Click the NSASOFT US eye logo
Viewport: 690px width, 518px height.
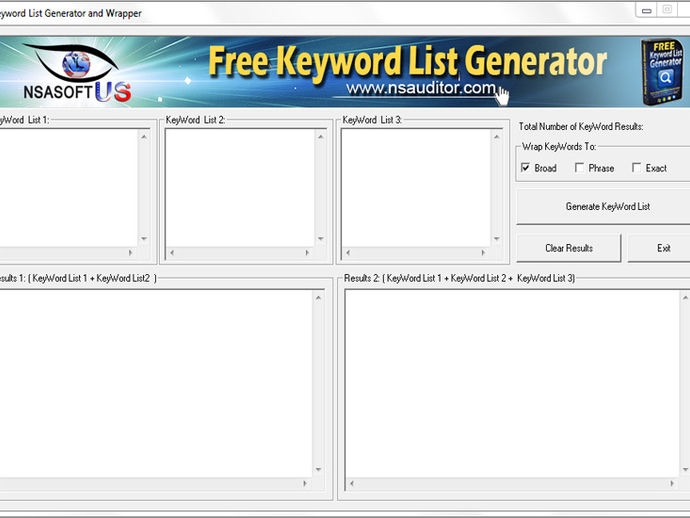77,73
